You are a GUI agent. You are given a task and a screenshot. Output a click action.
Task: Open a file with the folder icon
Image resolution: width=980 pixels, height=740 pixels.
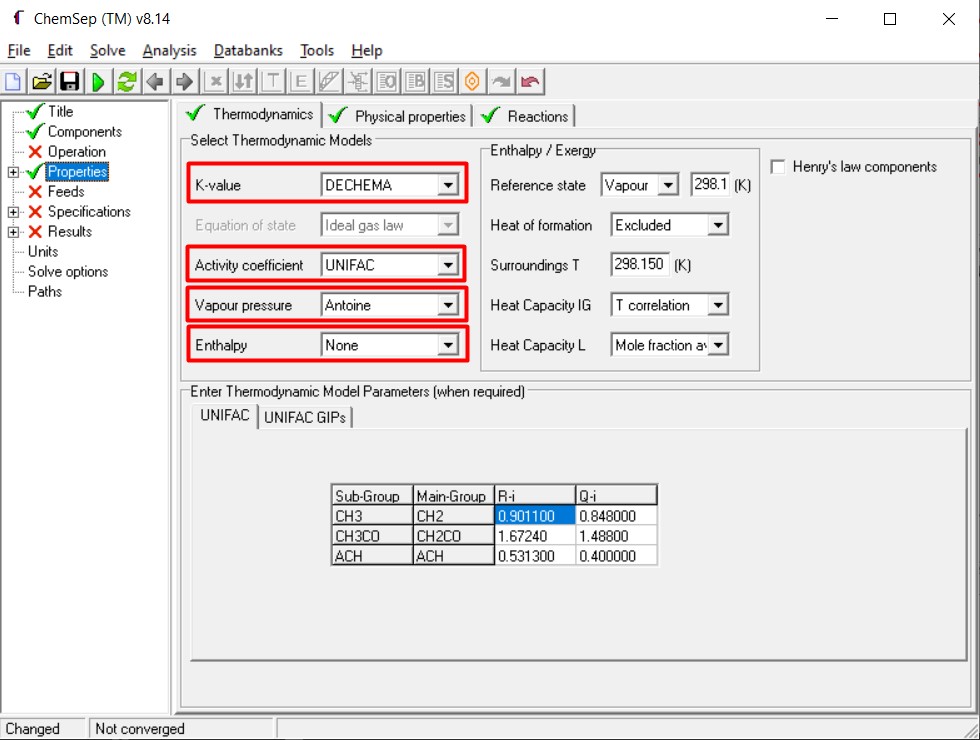pyautogui.click(x=41, y=82)
